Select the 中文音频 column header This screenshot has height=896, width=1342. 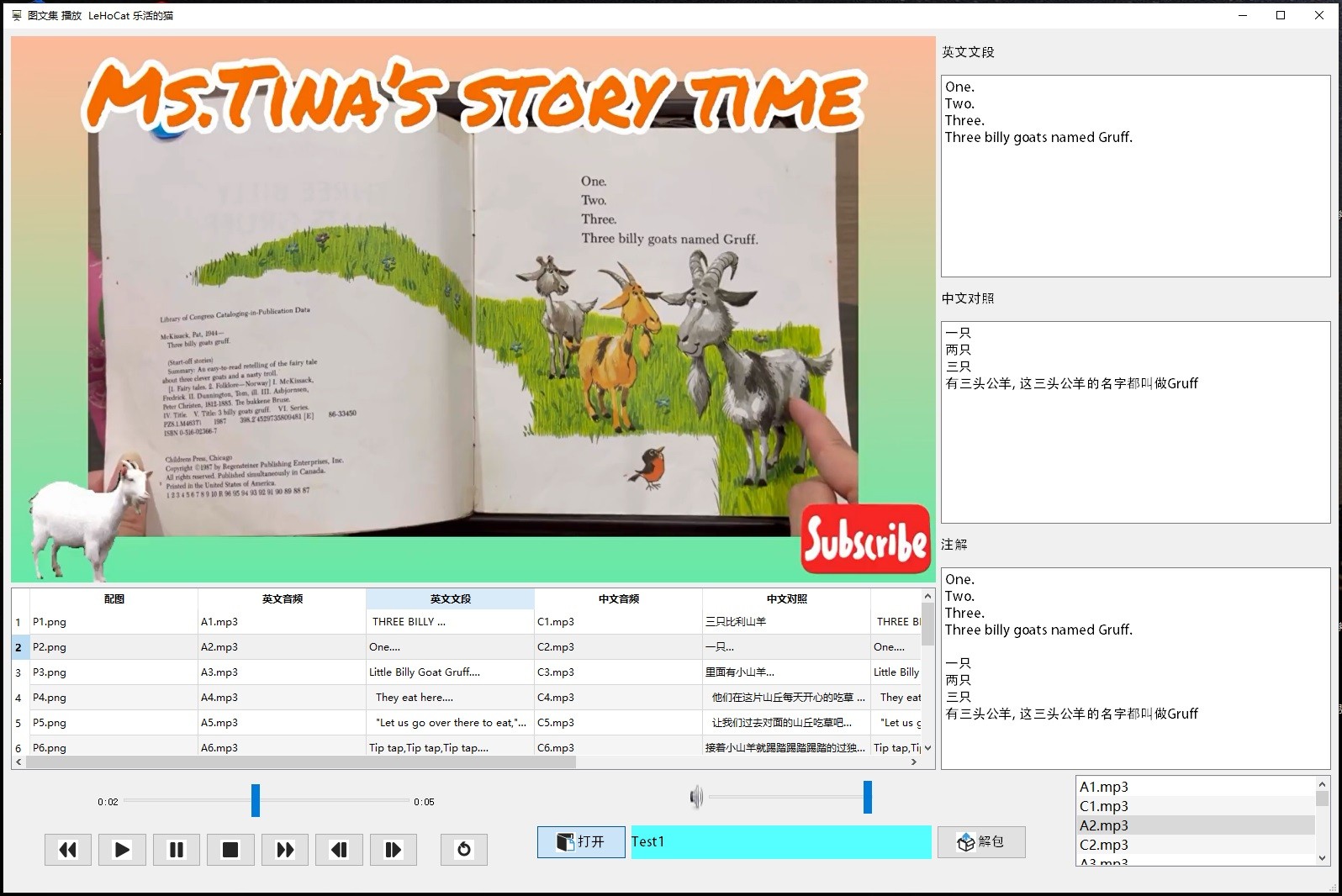point(618,598)
